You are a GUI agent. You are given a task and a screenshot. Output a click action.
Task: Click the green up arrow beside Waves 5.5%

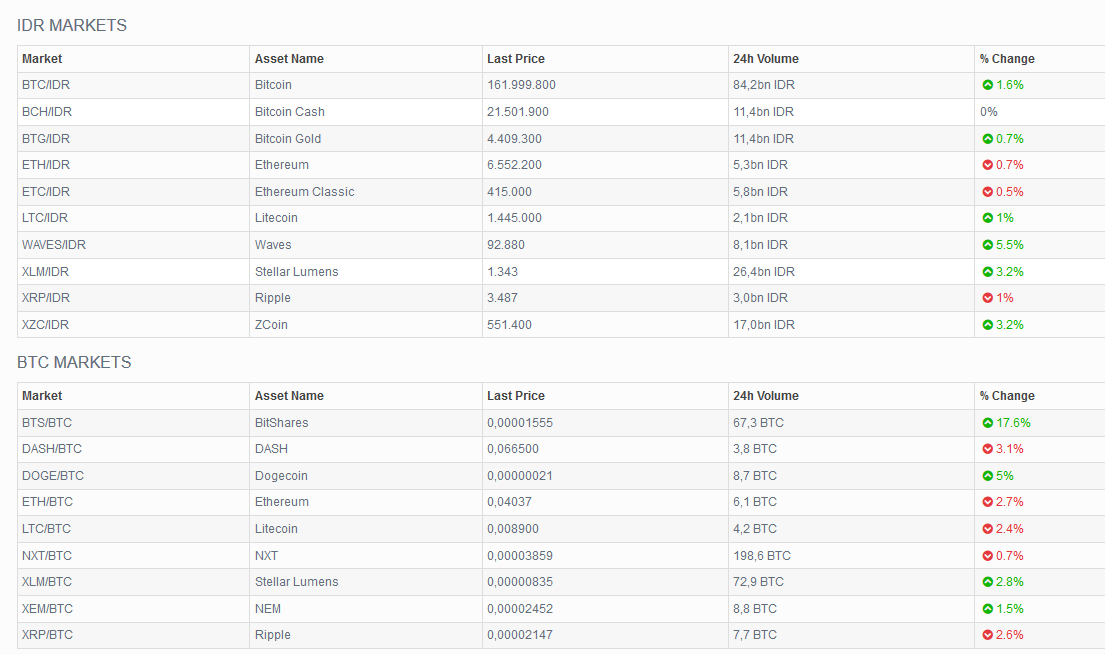point(987,245)
